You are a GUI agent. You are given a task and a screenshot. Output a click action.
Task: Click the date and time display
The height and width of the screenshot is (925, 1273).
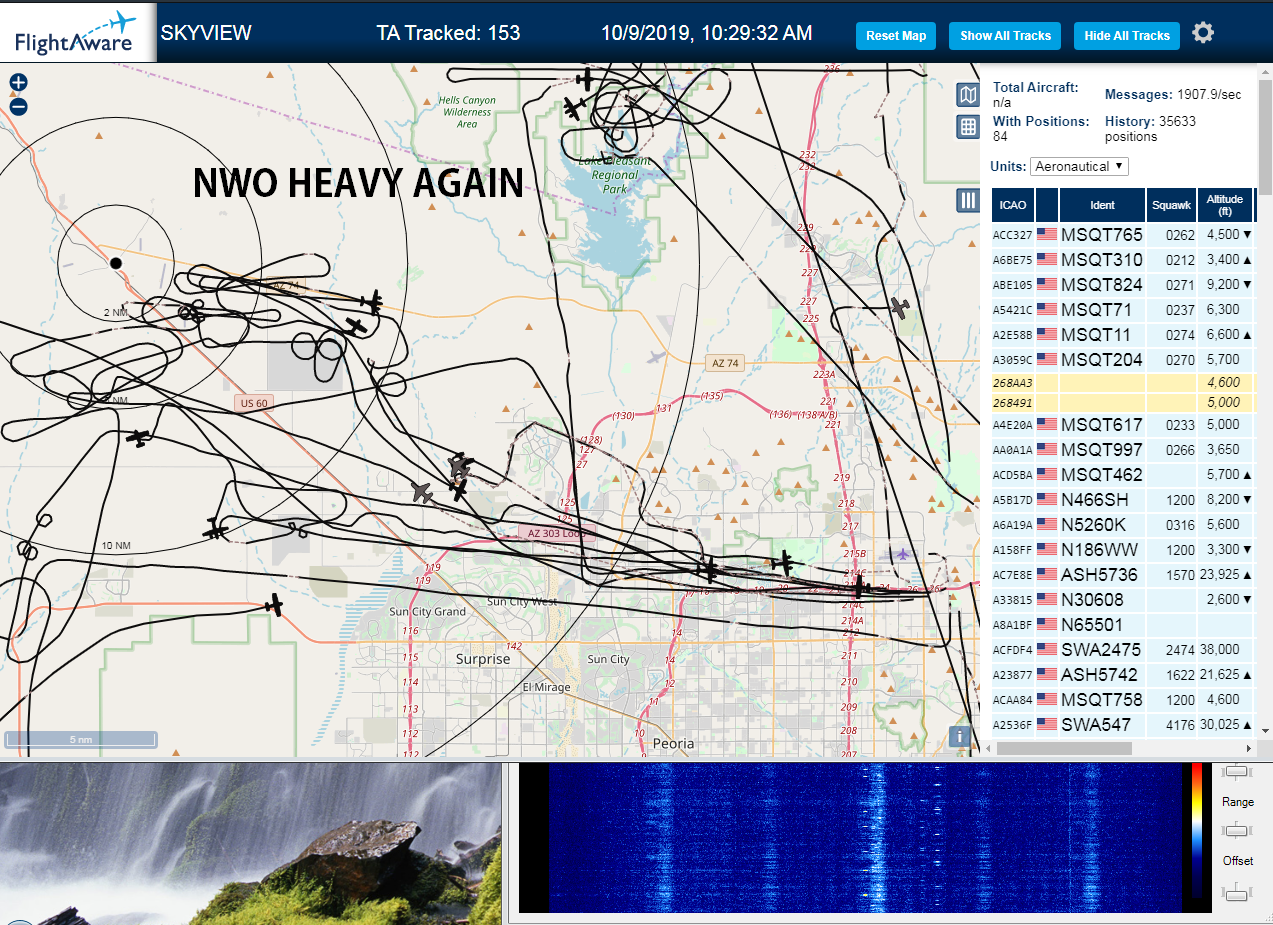(707, 33)
